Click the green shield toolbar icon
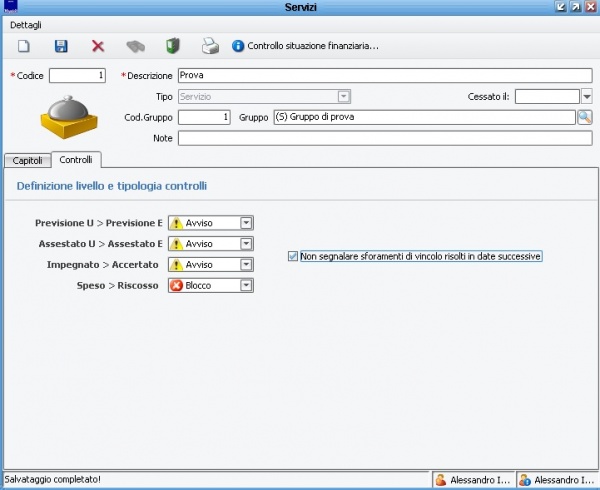Screen dimensions: 600x490 coord(172,46)
